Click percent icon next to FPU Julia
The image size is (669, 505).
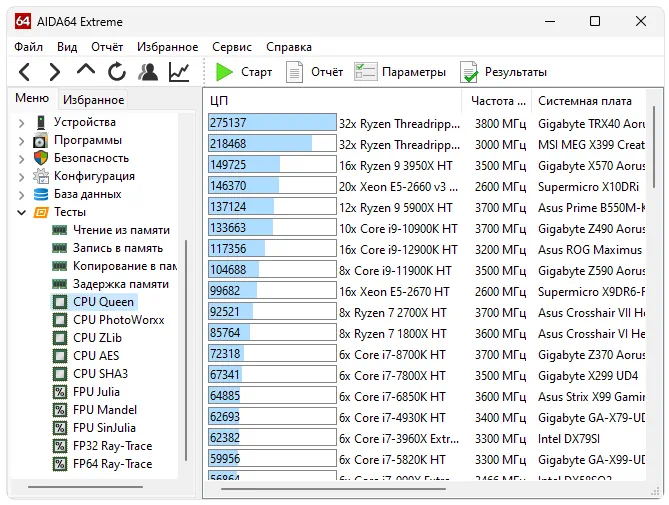tap(60, 392)
